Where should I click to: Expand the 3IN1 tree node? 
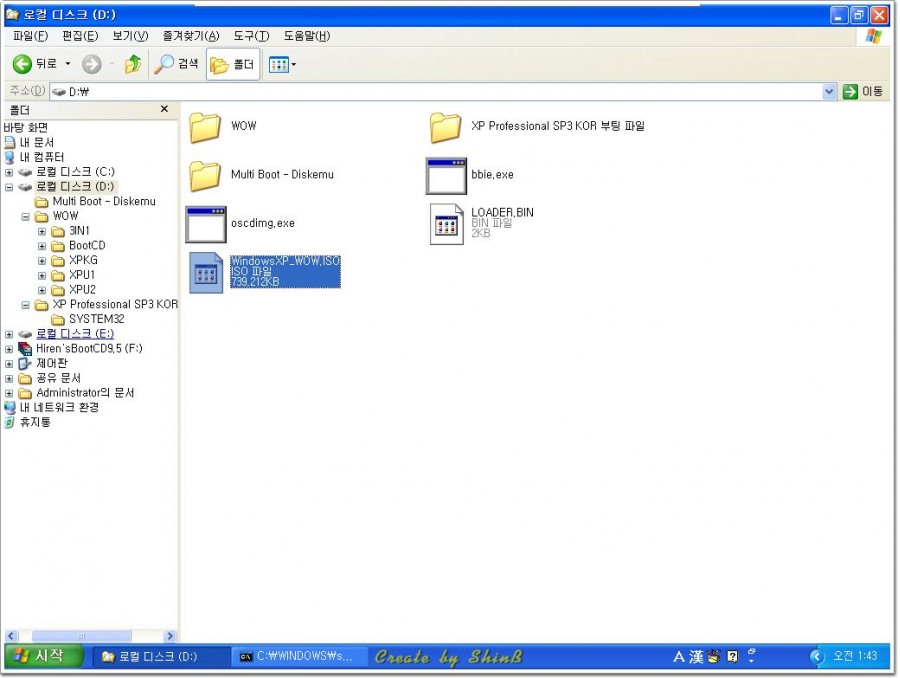[x=42, y=232]
